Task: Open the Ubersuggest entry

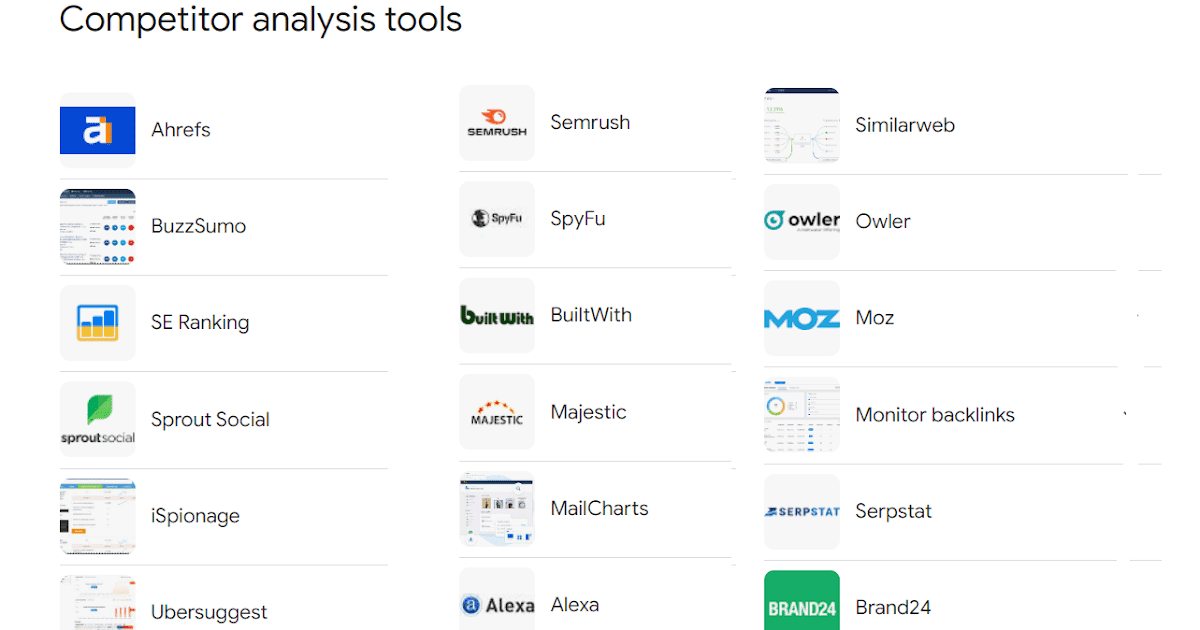Action: [208, 611]
